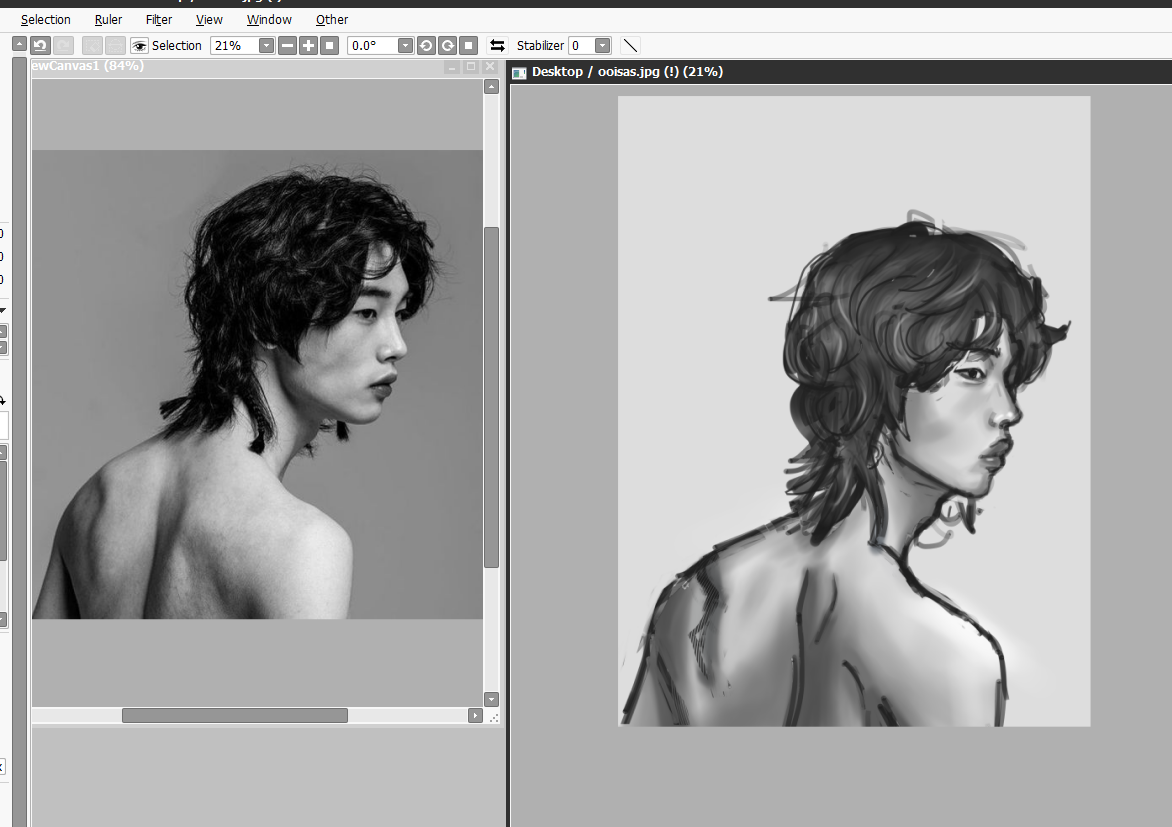Image resolution: width=1172 pixels, height=827 pixels.
Task: Click the vertical scrollbar thumb of NewCanvas1
Action: 491,397
